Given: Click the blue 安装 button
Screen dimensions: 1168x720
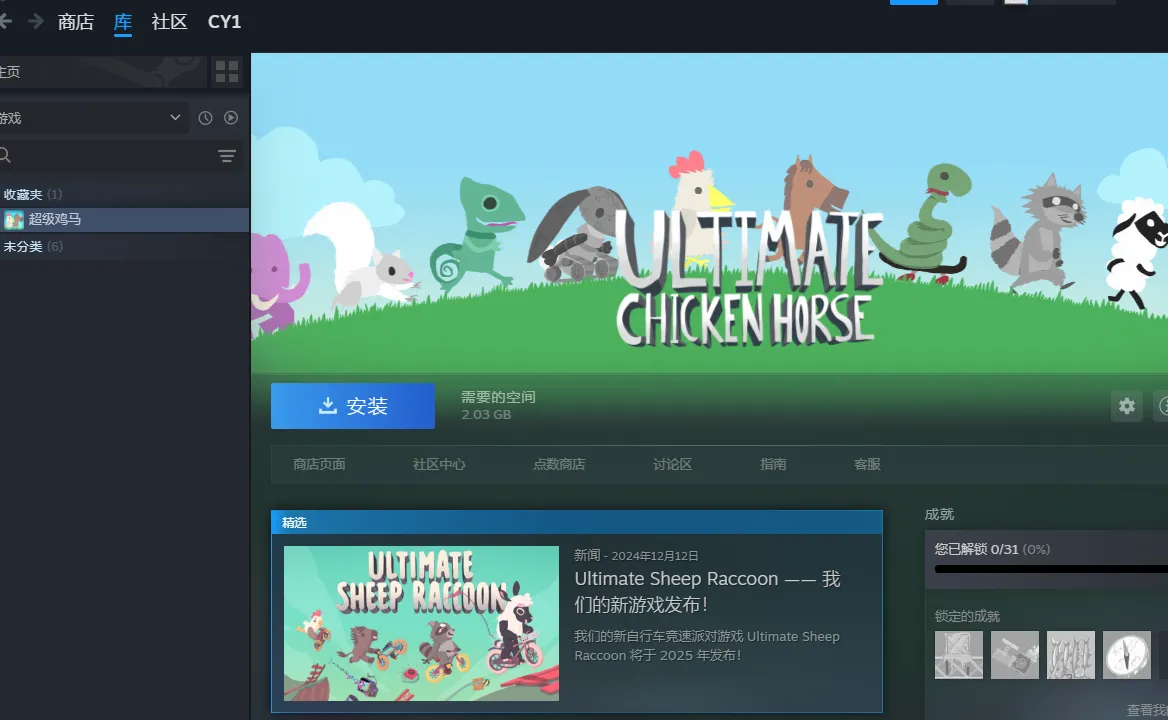Looking at the screenshot, I should 352,406.
